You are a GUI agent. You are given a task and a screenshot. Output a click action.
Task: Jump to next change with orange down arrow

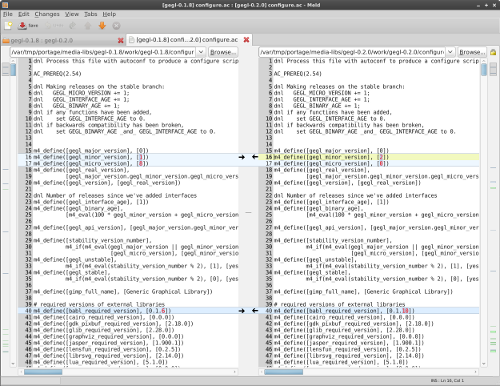point(102,26)
